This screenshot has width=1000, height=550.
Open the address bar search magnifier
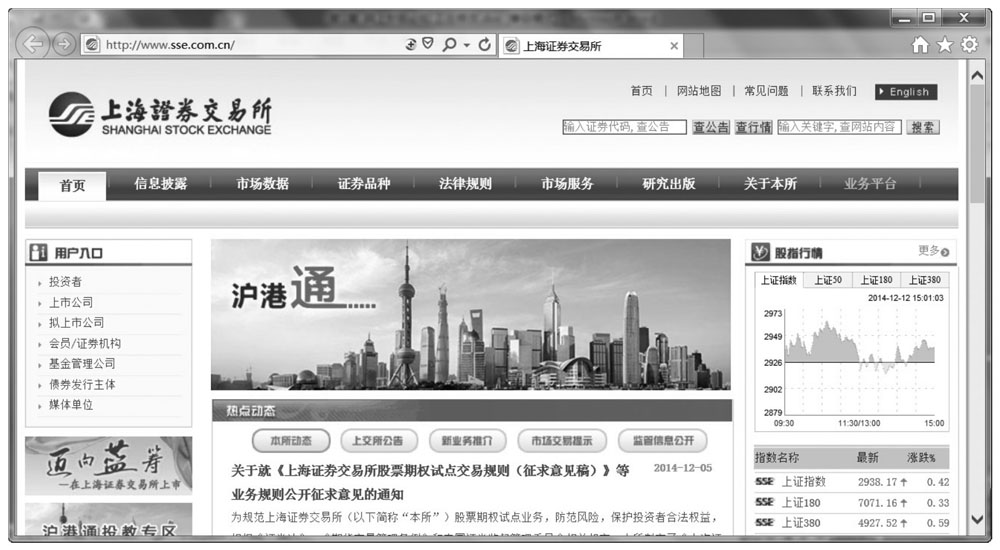[449, 45]
